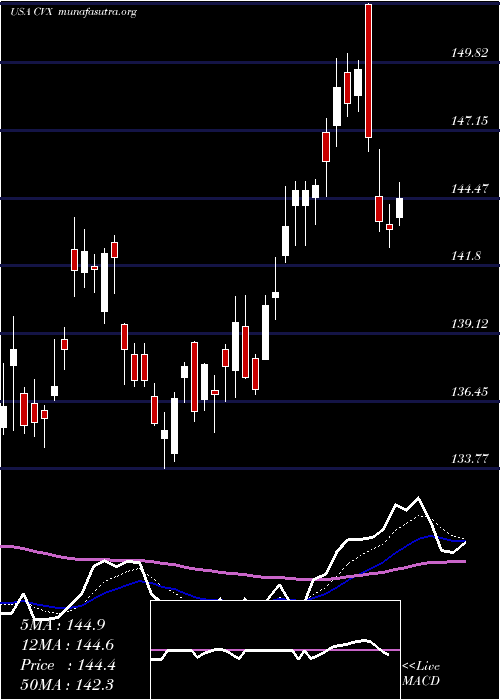Click the 147.15 price level label
The width and height of the screenshot is (500, 700).
pyautogui.click(x=469, y=121)
